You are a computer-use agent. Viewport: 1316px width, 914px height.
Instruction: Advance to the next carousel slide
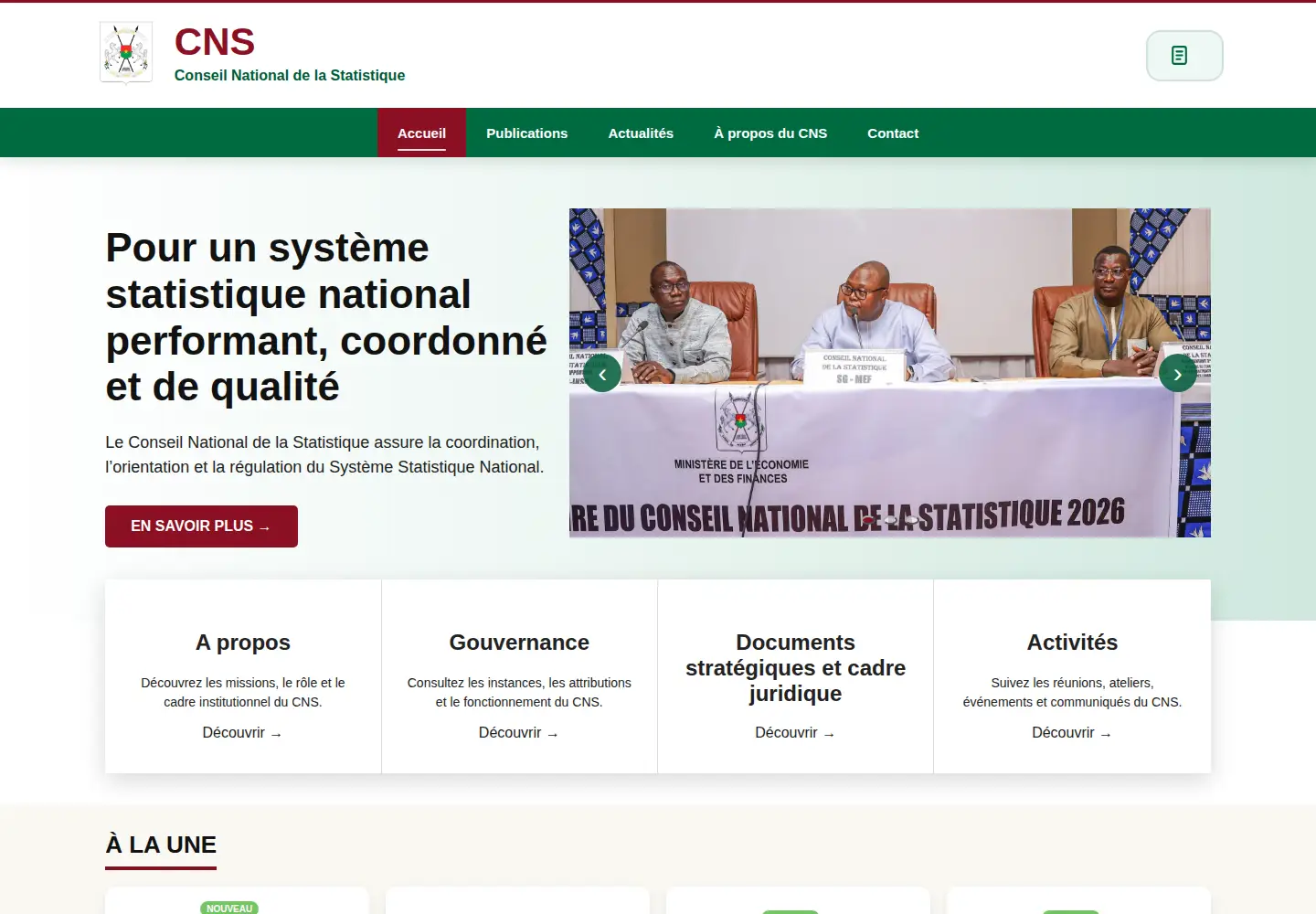(1178, 374)
